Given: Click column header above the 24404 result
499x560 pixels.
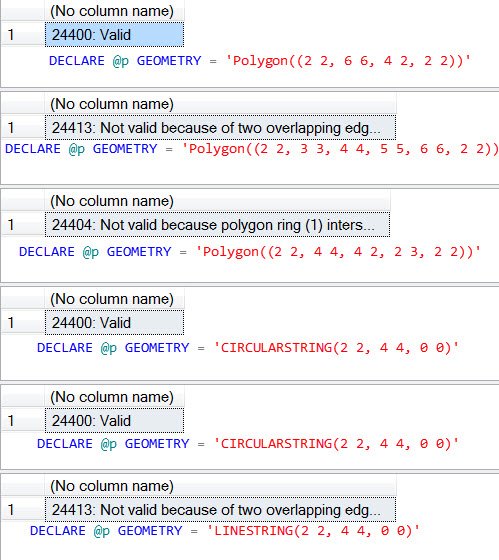Looking at the screenshot, I should point(218,201).
